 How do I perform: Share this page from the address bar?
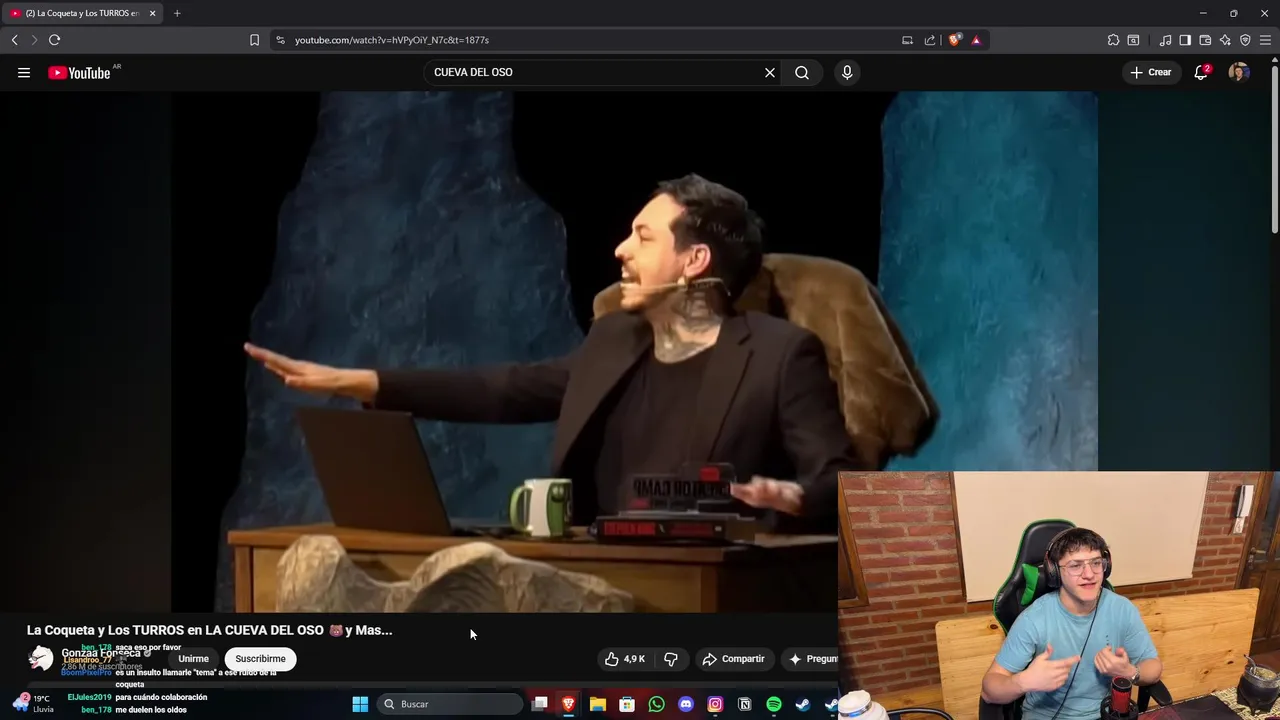pos(930,40)
